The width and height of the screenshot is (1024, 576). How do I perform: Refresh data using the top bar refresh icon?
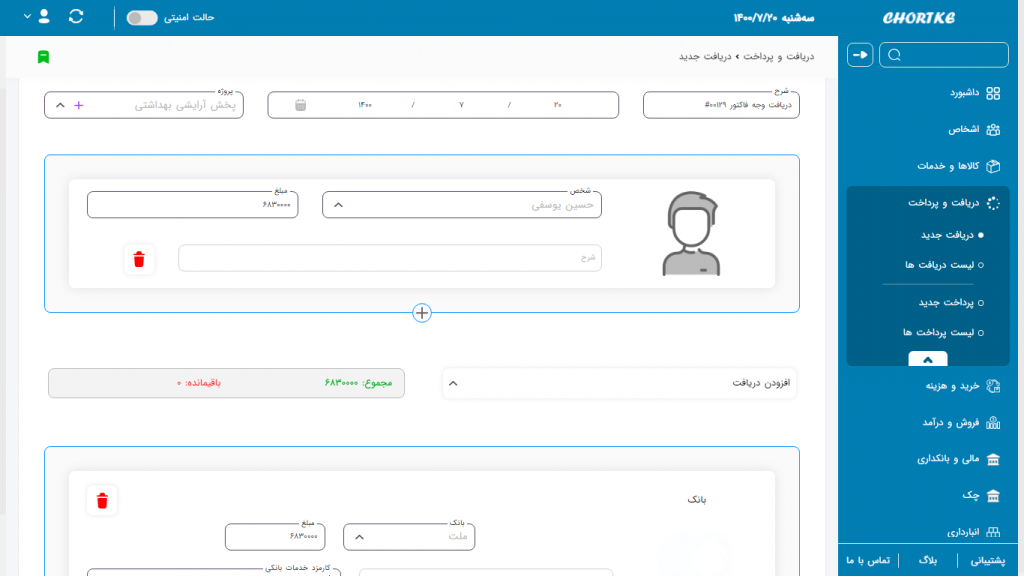[75, 17]
